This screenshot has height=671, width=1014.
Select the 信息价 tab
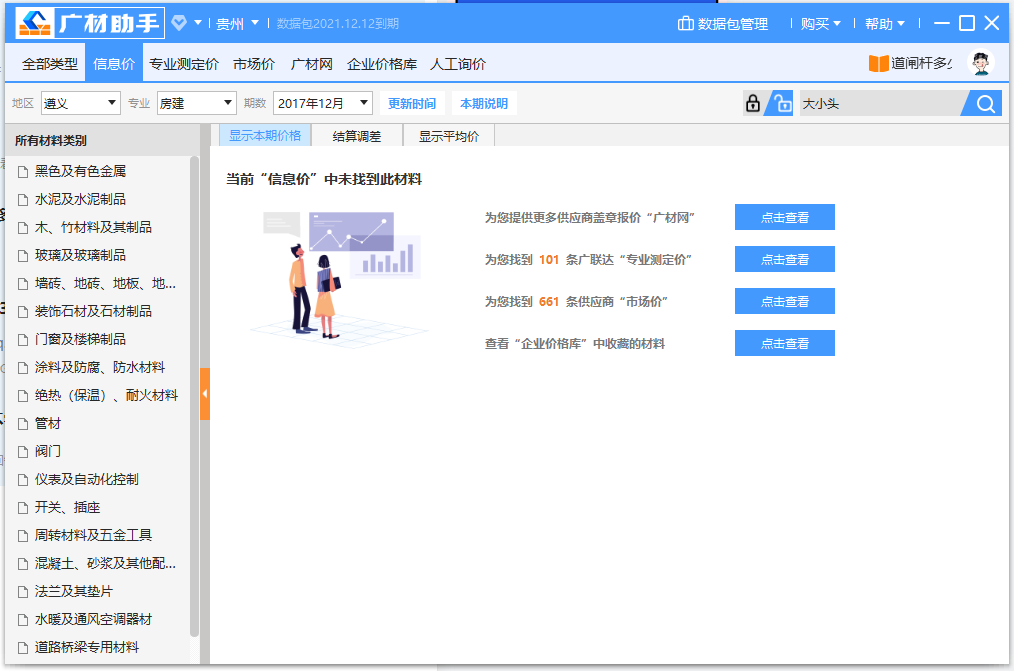click(114, 64)
